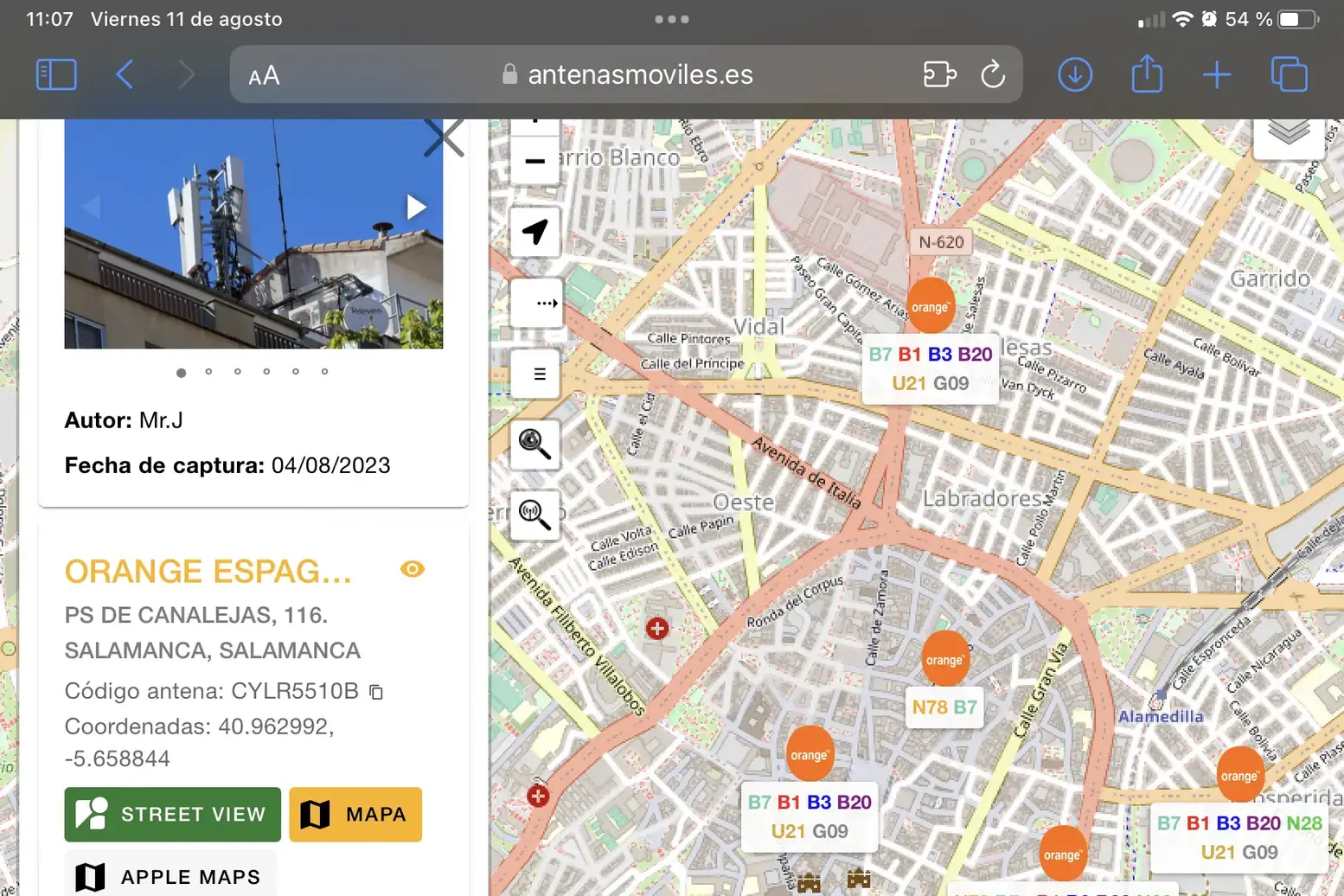This screenshot has width=1344, height=896.
Task: Open the extensions puzzle icon
Action: click(x=939, y=74)
